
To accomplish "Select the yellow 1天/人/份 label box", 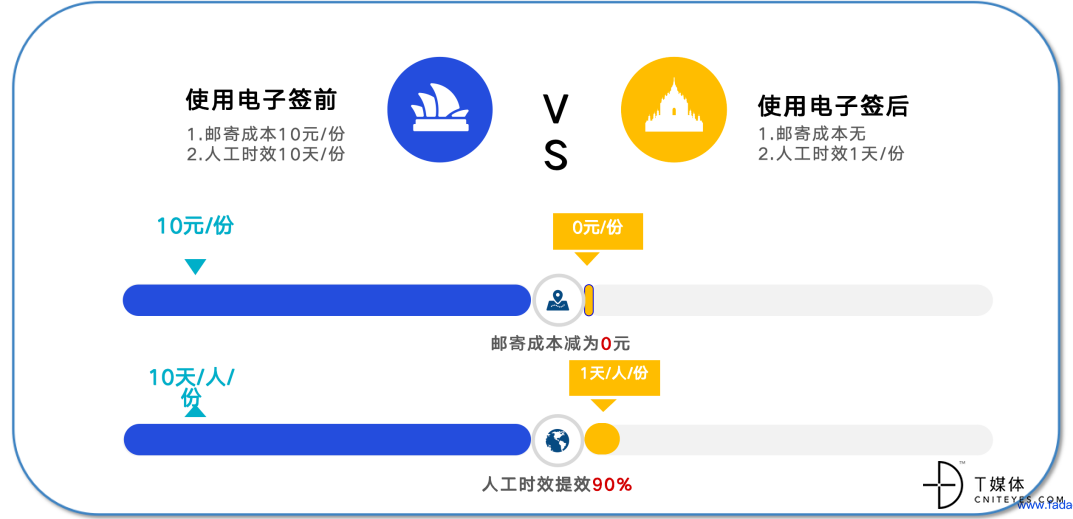I will tap(615, 377).
